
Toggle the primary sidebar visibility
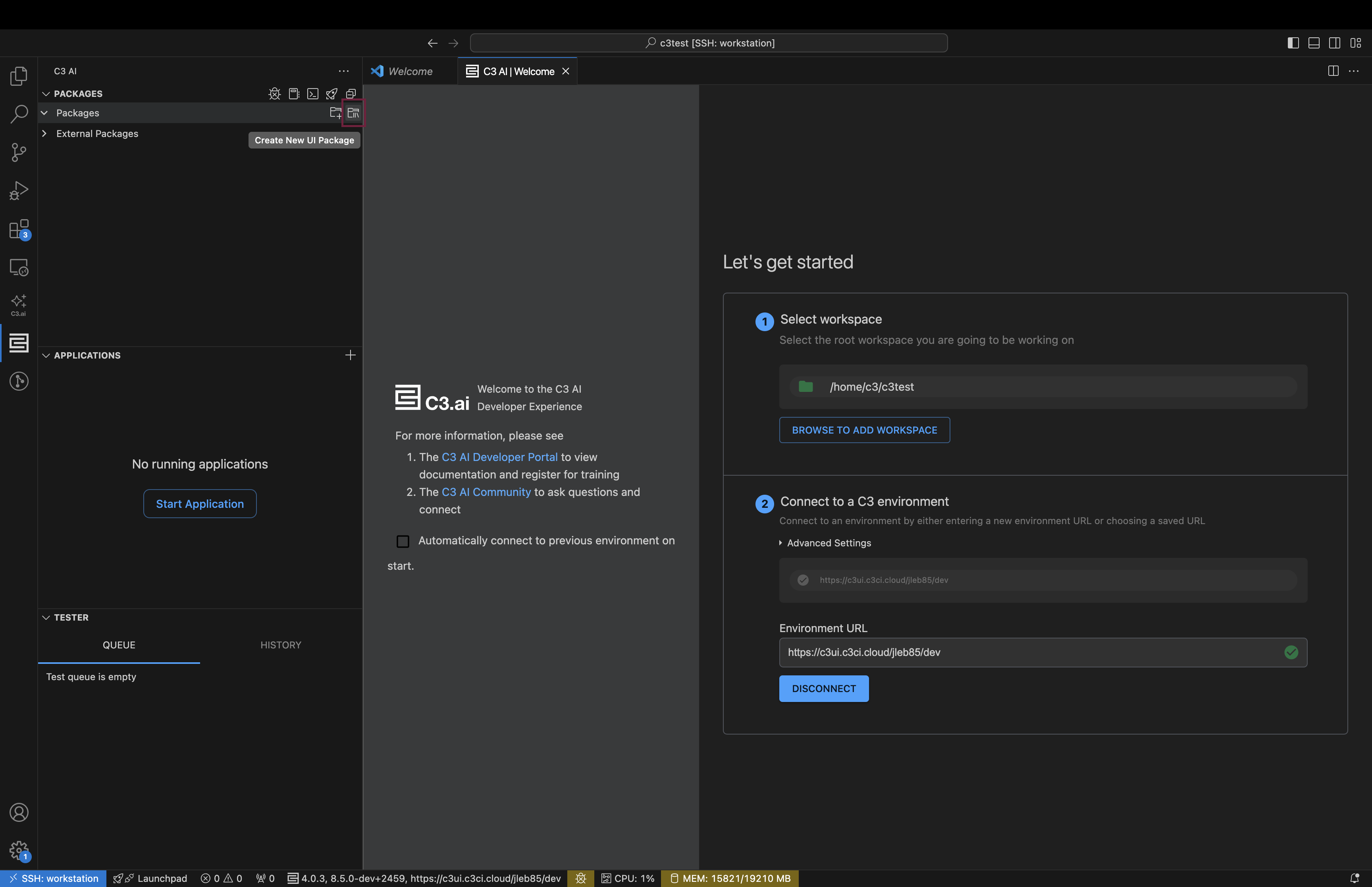coord(1293,42)
